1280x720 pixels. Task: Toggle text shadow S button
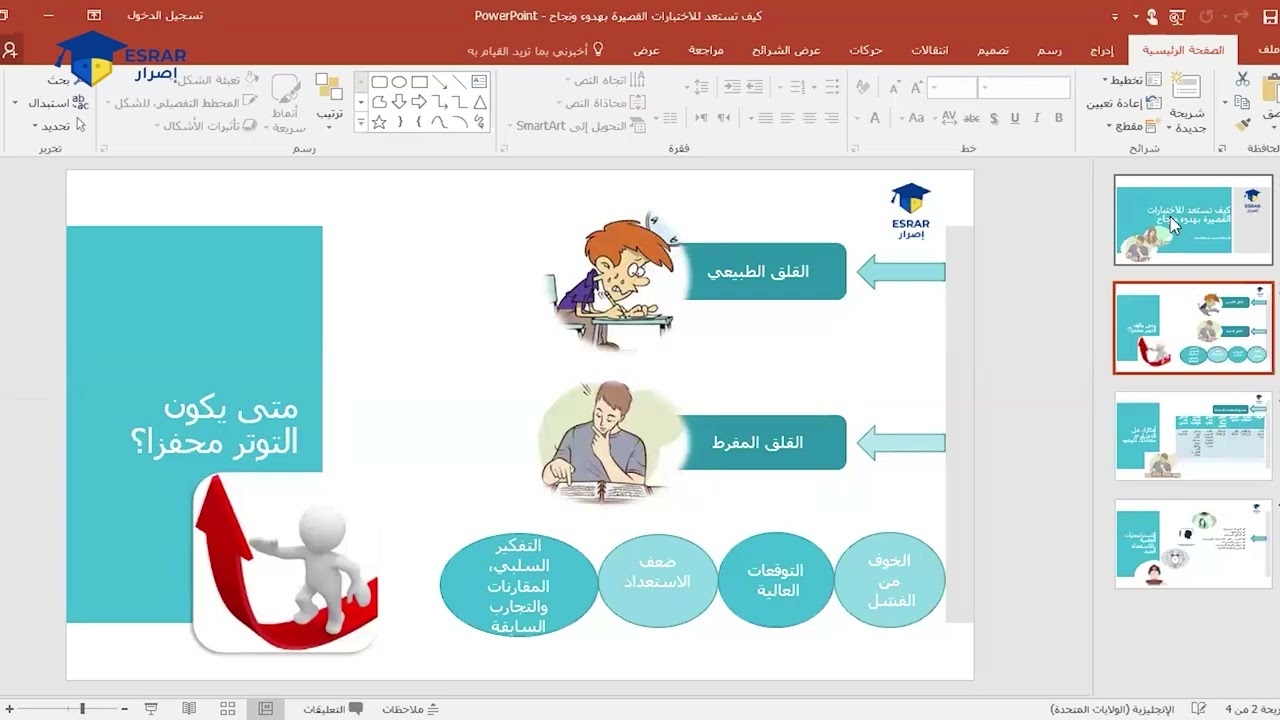tap(993, 118)
